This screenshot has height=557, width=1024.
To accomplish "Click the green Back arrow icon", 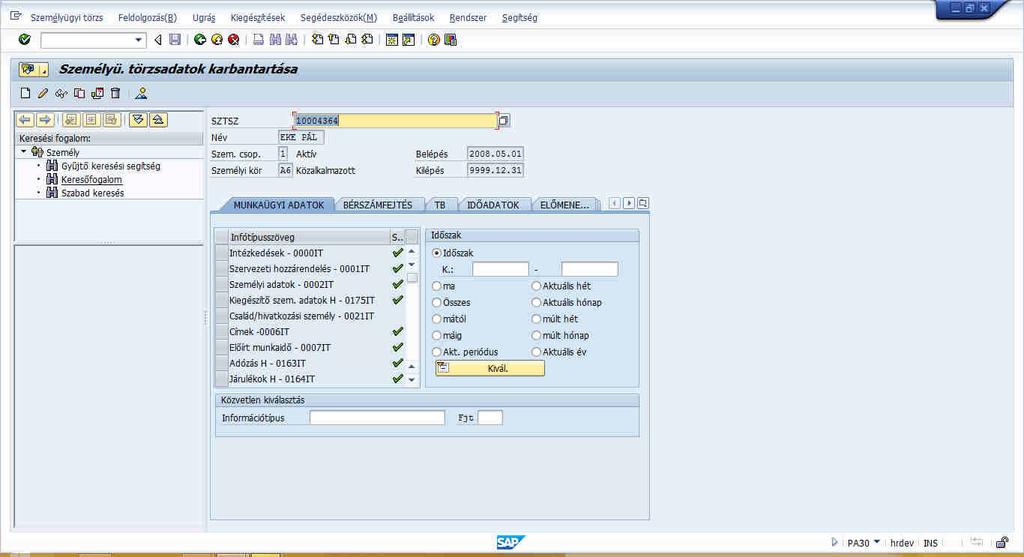I will click(200, 40).
